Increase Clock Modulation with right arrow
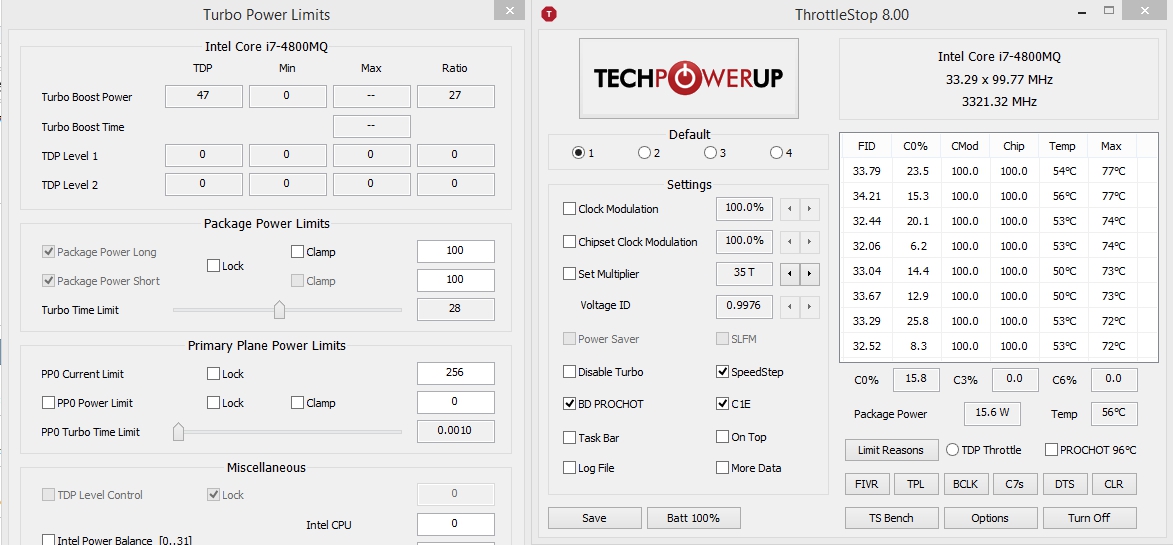Image resolution: width=1173 pixels, height=545 pixels. [809, 209]
